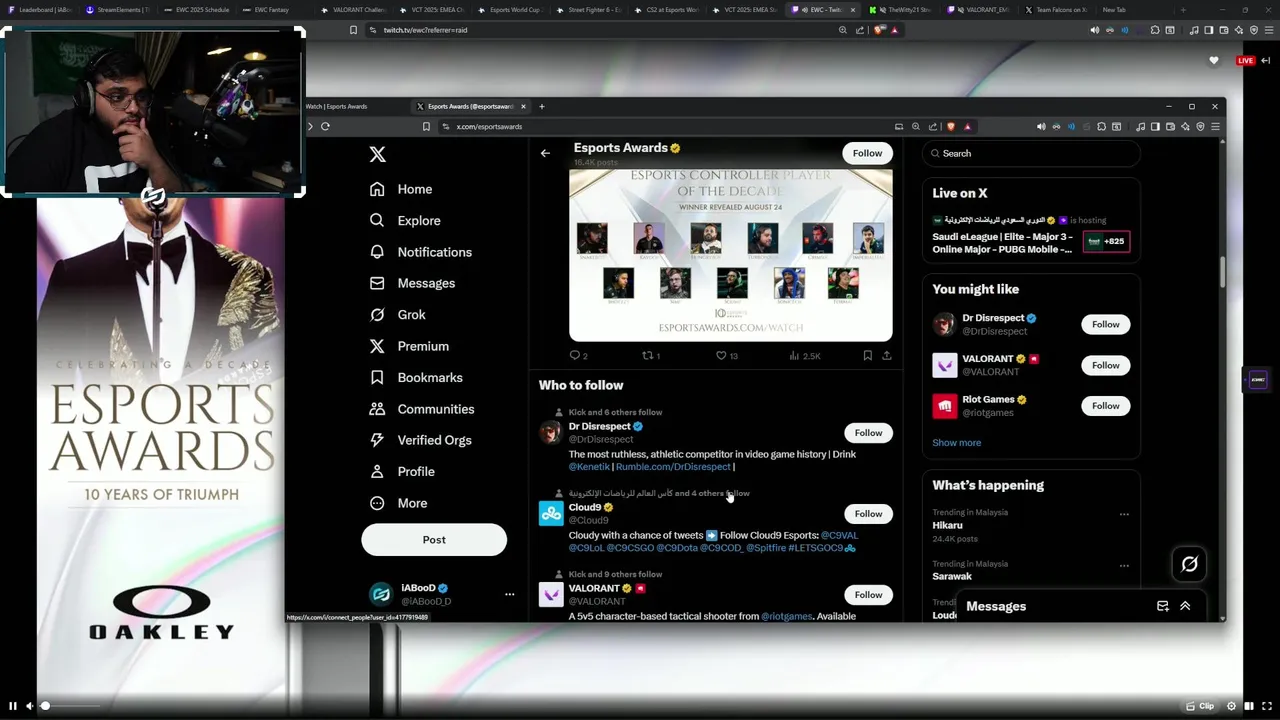Go back with arrow beside Esports Awards
The height and width of the screenshot is (720, 1280).
(x=545, y=153)
